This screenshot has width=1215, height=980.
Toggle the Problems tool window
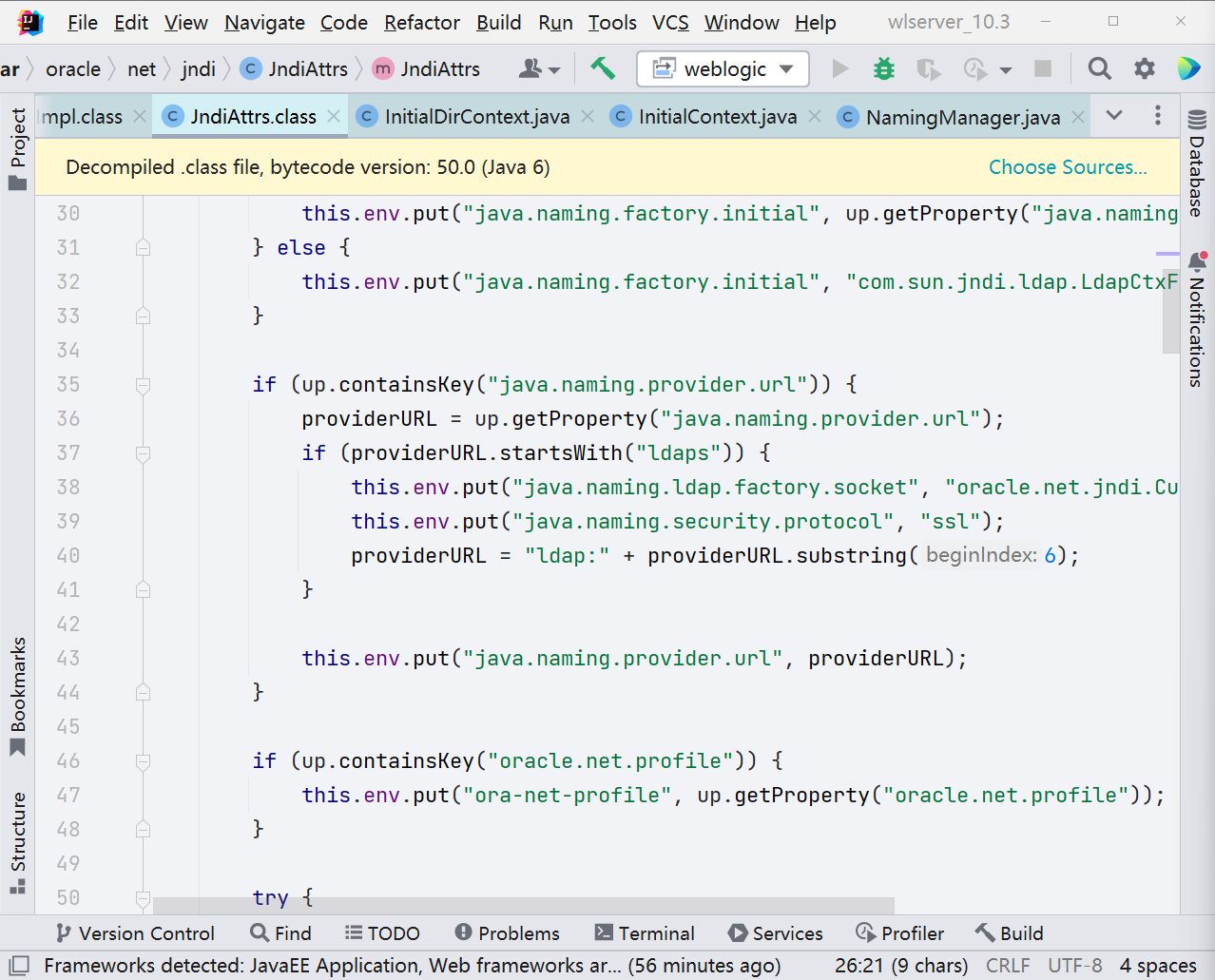coord(507,932)
